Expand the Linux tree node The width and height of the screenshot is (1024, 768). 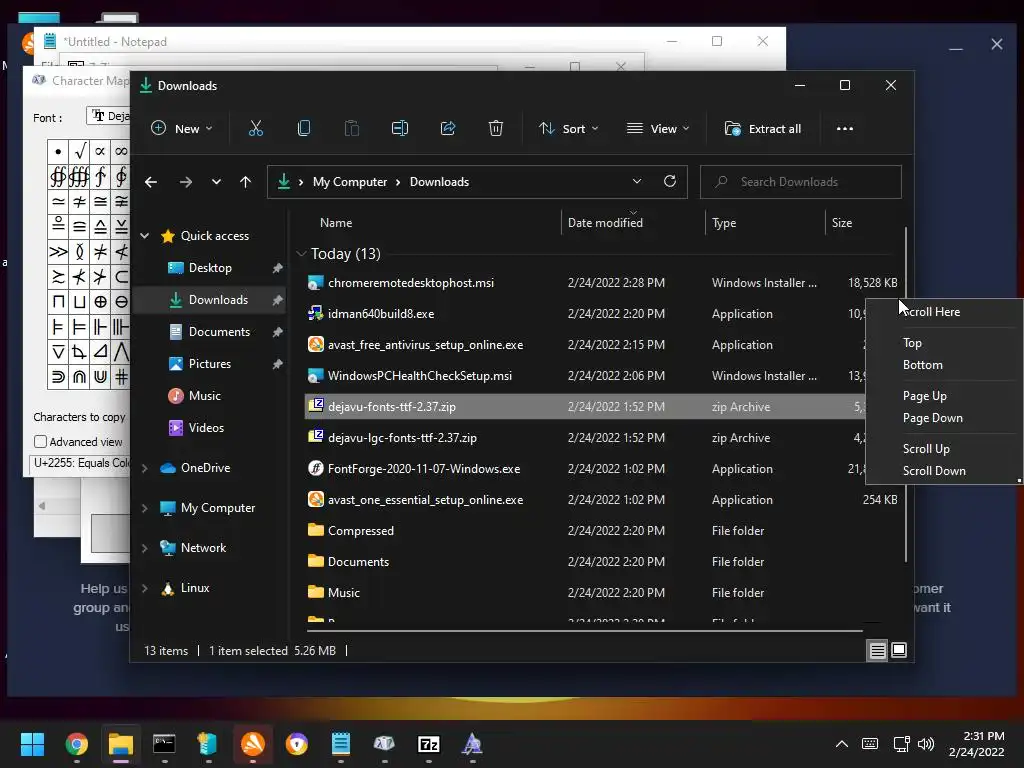(145, 588)
